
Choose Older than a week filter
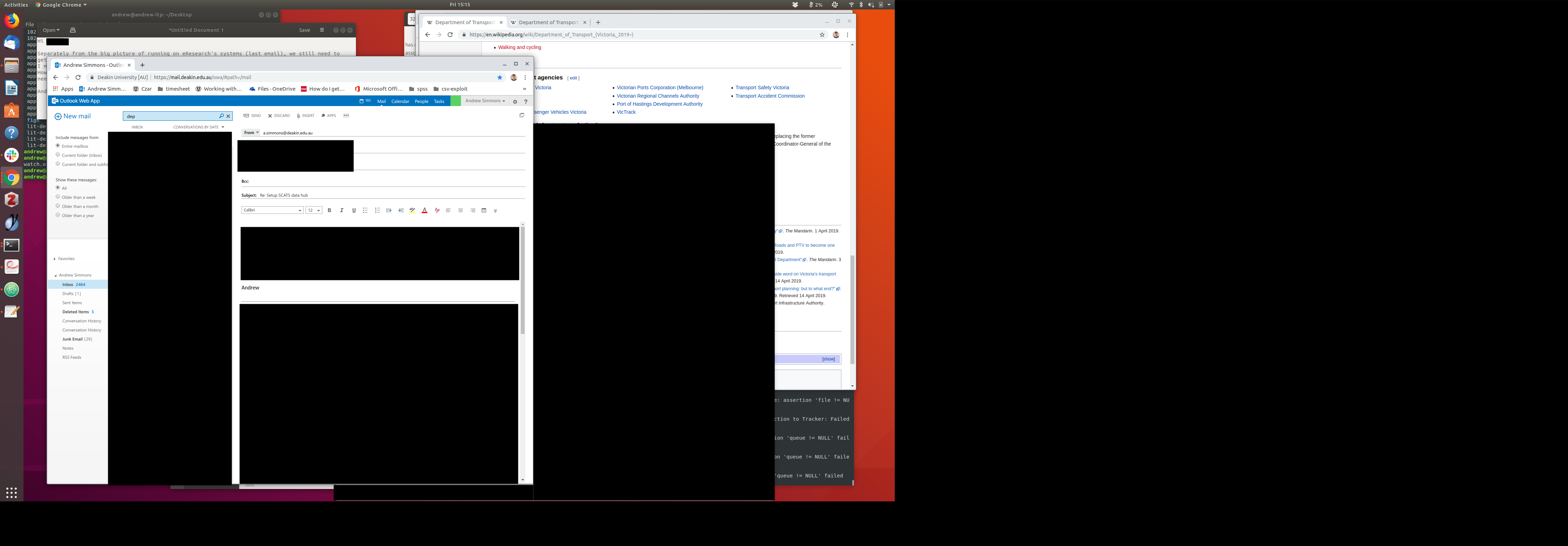(x=58, y=197)
